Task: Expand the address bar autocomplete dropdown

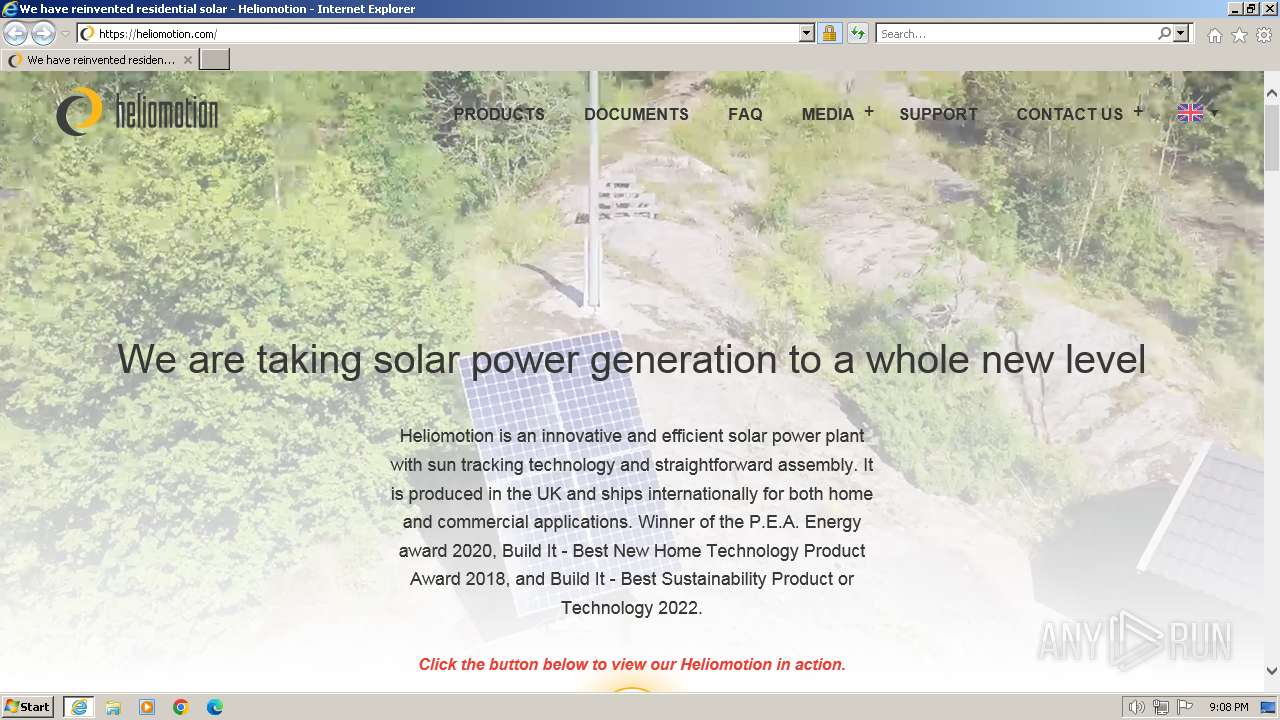Action: coord(807,34)
